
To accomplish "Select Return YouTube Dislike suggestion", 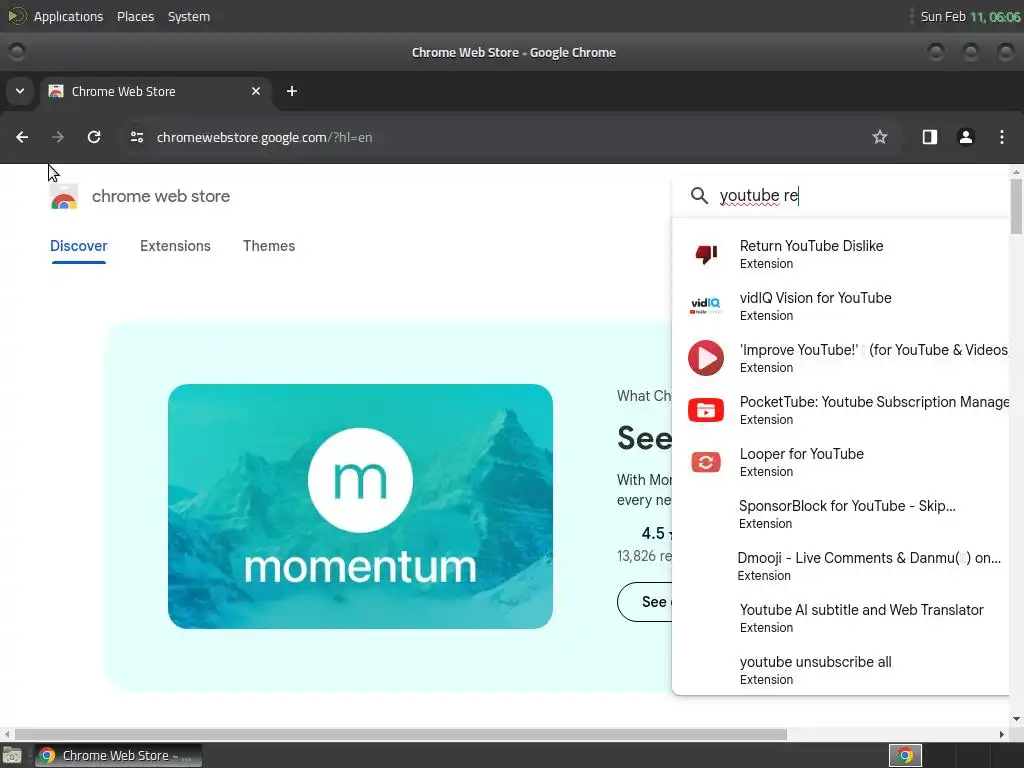I will pos(841,254).
